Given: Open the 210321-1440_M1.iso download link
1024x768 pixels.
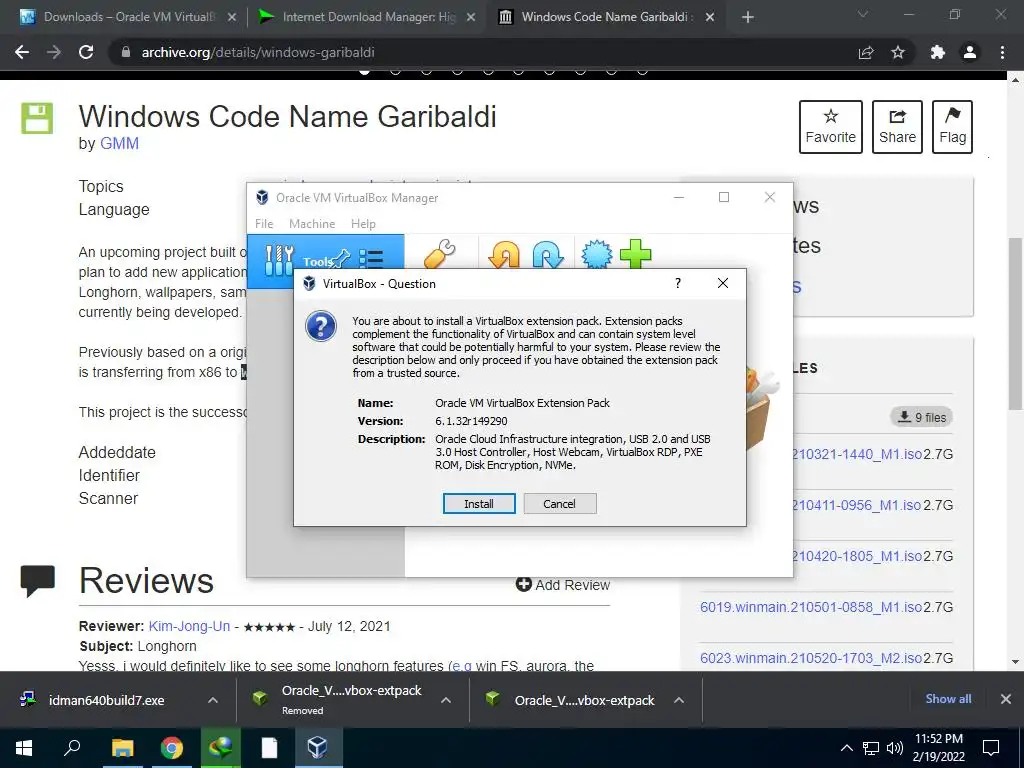Looking at the screenshot, I should (x=857, y=454).
